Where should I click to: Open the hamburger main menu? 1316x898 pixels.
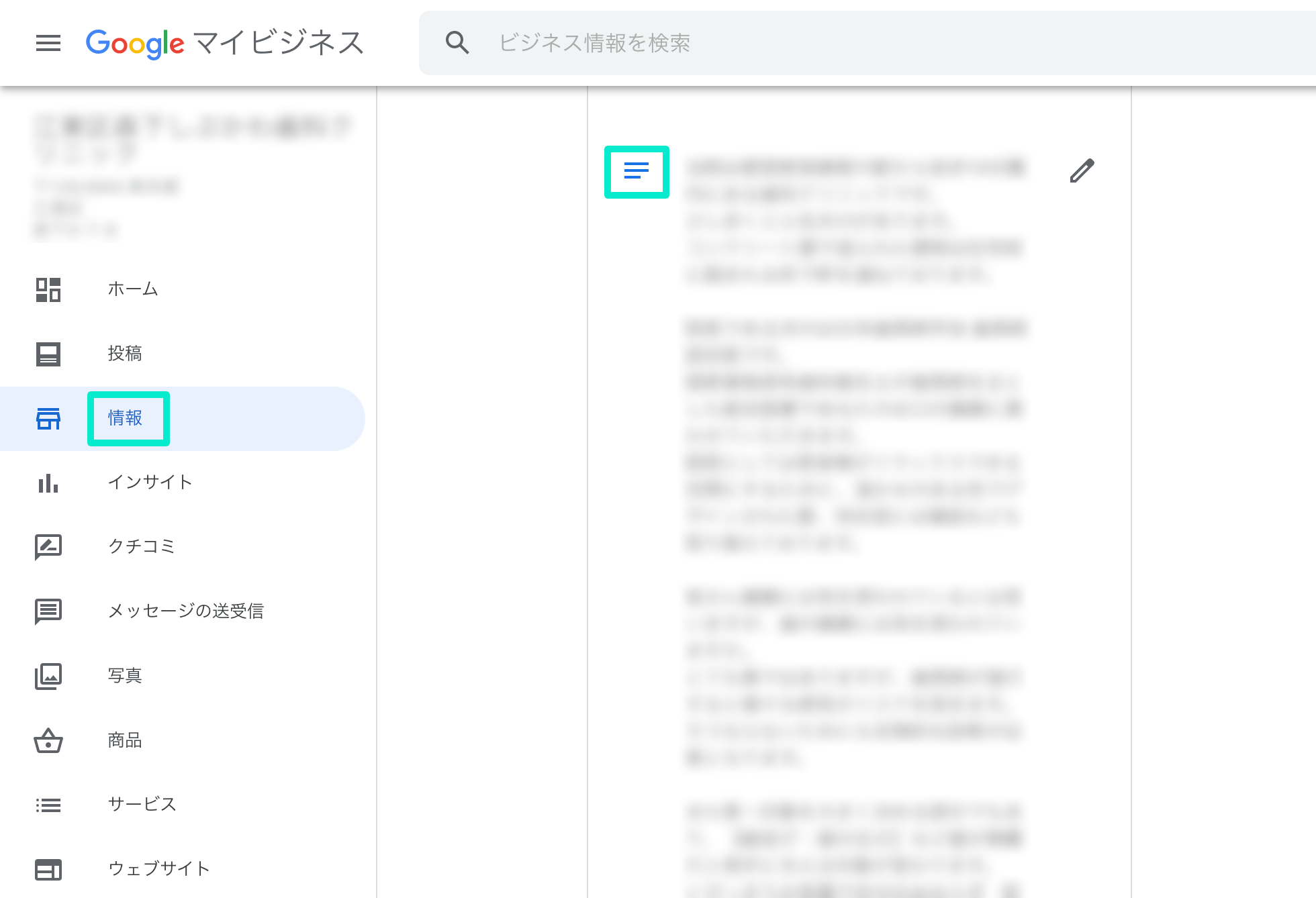pyautogui.click(x=48, y=43)
